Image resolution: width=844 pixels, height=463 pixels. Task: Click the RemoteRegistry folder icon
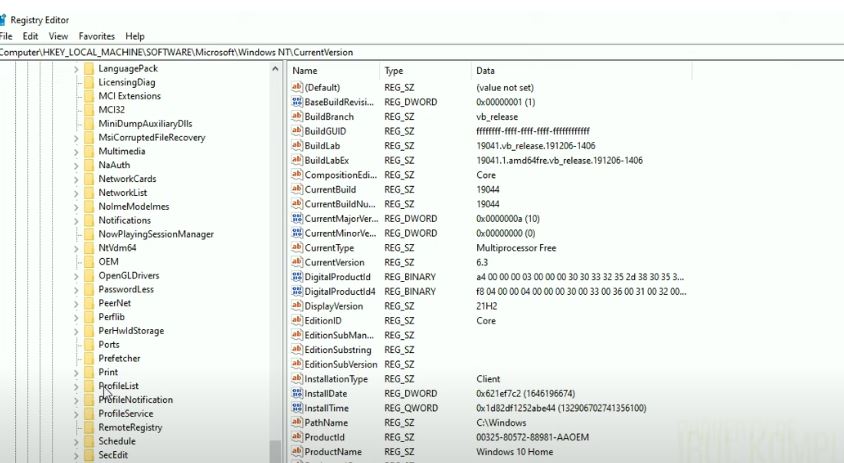89,427
